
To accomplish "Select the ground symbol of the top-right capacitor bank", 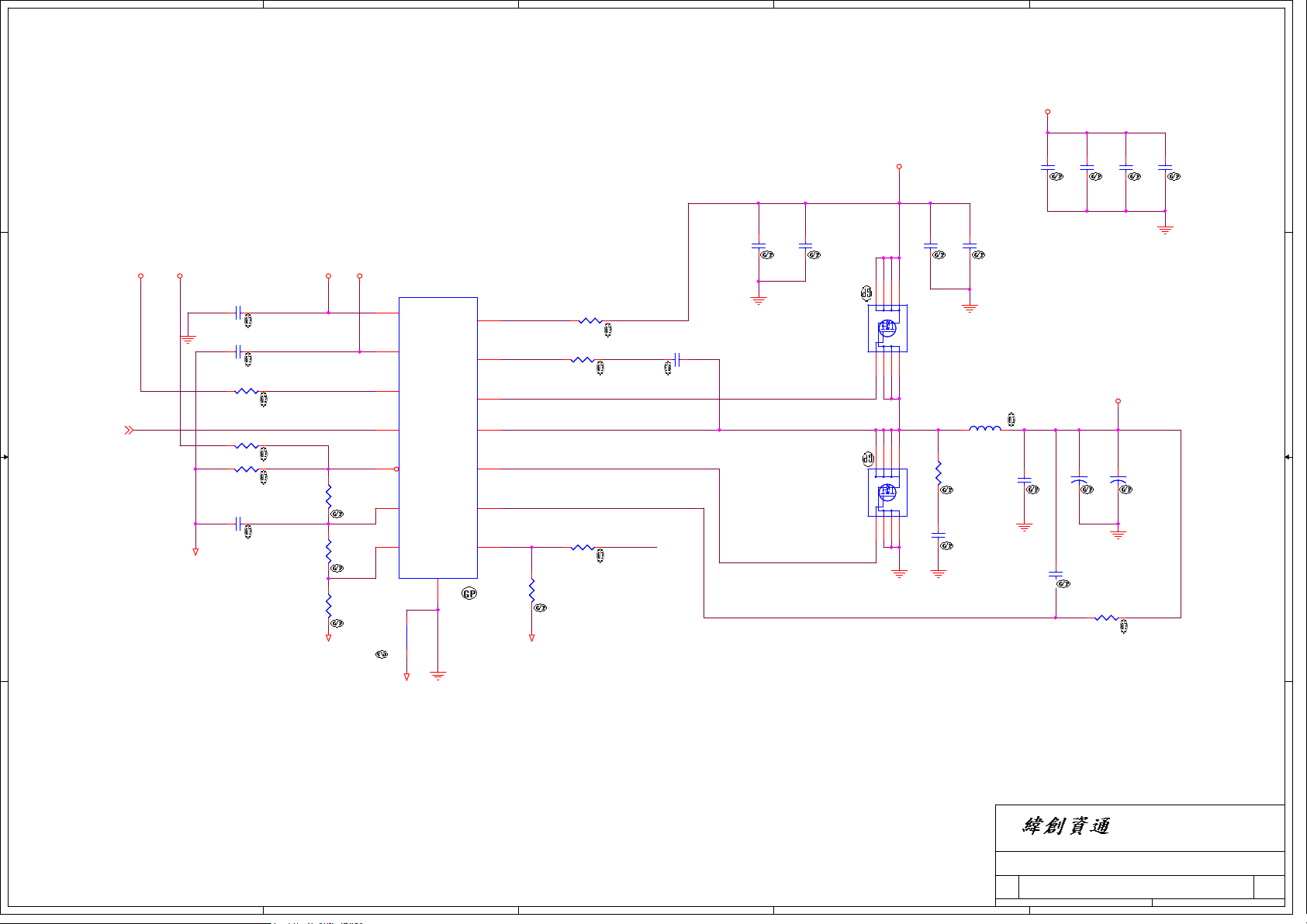I will 1165,230.
